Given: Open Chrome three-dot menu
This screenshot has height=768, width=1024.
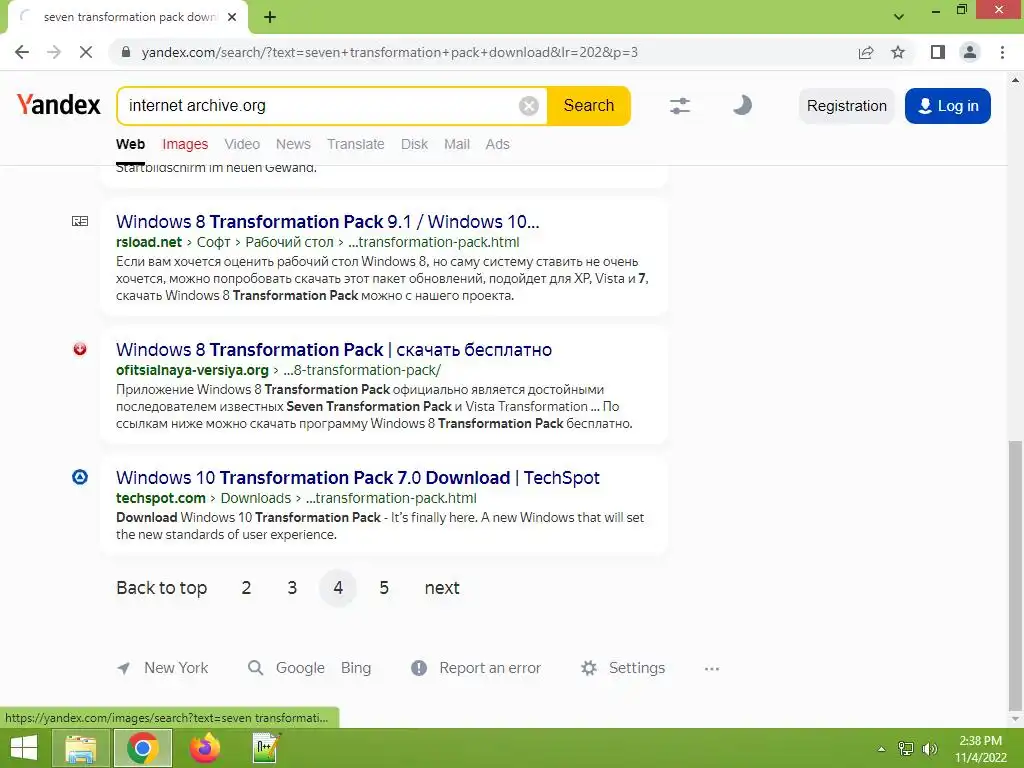Looking at the screenshot, I should [x=1002, y=52].
